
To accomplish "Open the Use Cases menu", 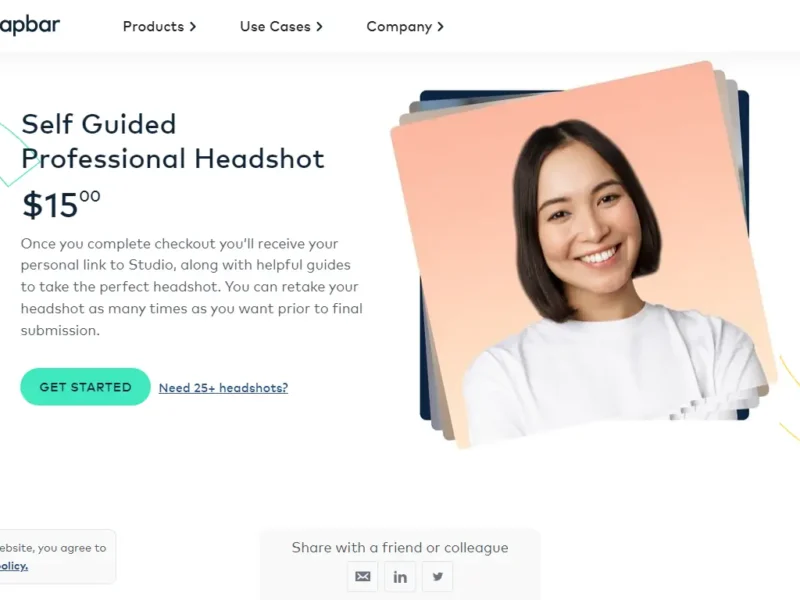I will point(275,27).
